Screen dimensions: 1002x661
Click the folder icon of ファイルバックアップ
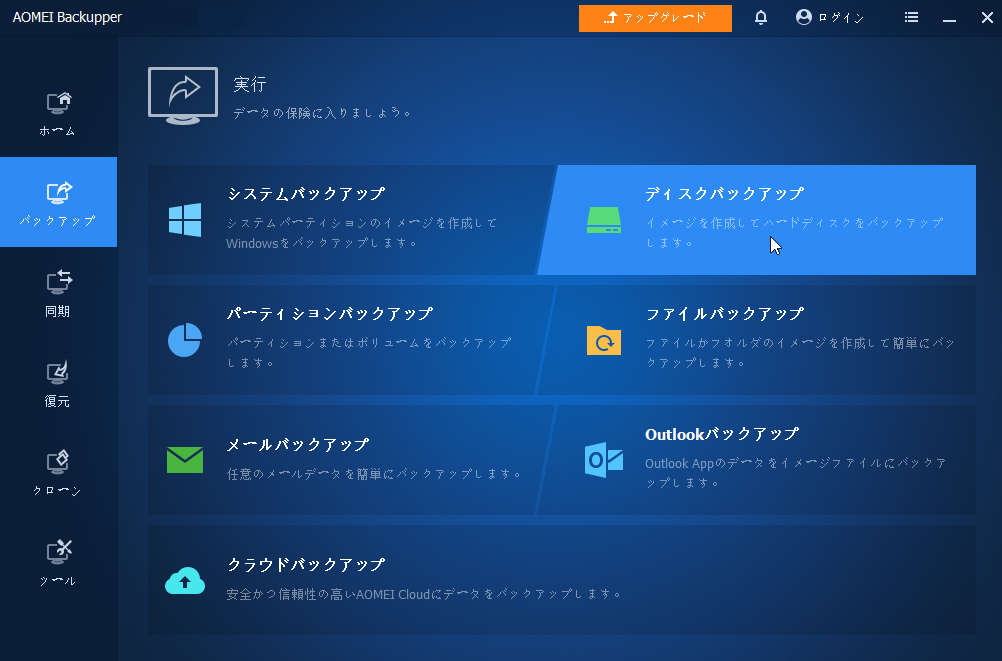tap(604, 340)
